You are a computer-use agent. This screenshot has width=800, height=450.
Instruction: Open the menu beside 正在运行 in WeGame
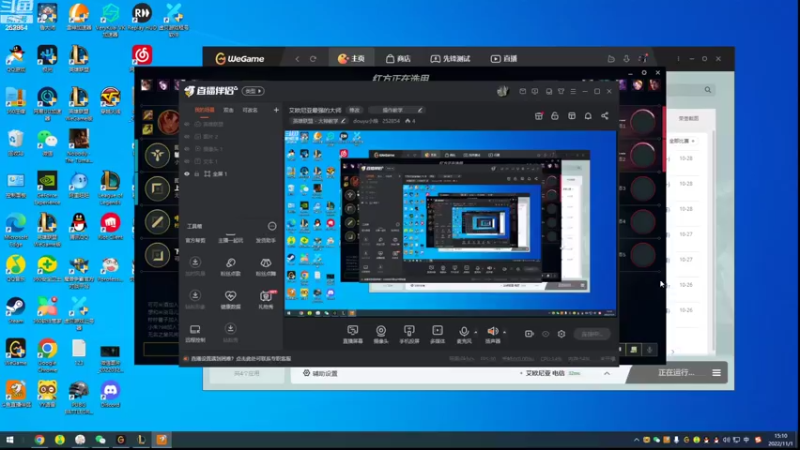coord(716,373)
